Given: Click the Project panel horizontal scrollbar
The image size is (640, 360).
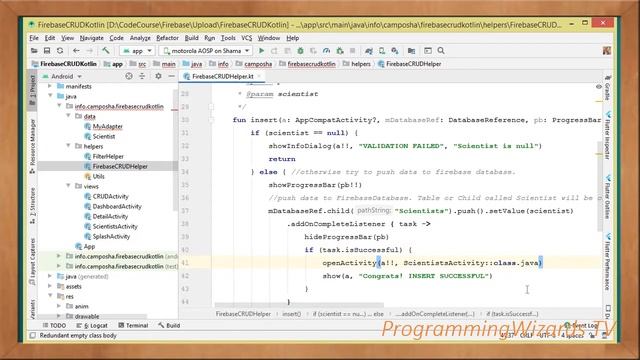Looking at the screenshot, I should click(93, 316).
